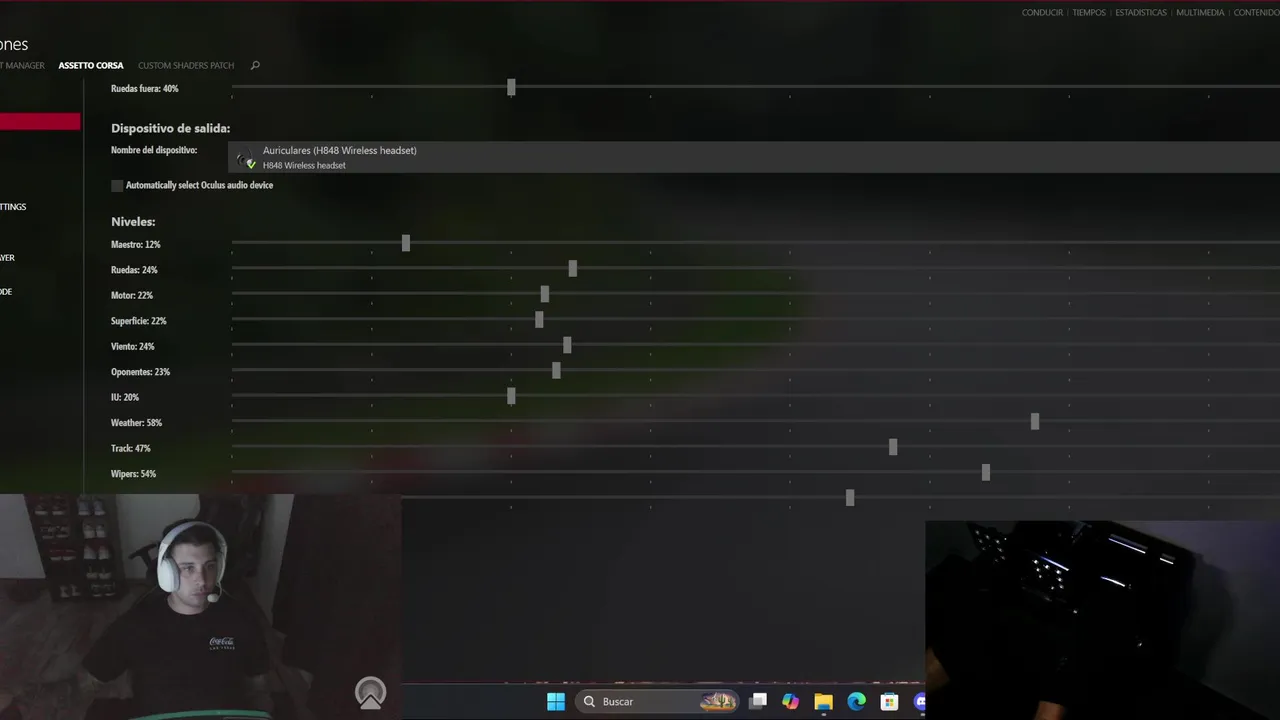Click the Wipers: 54% label
The image size is (1280, 720).
[133, 474]
